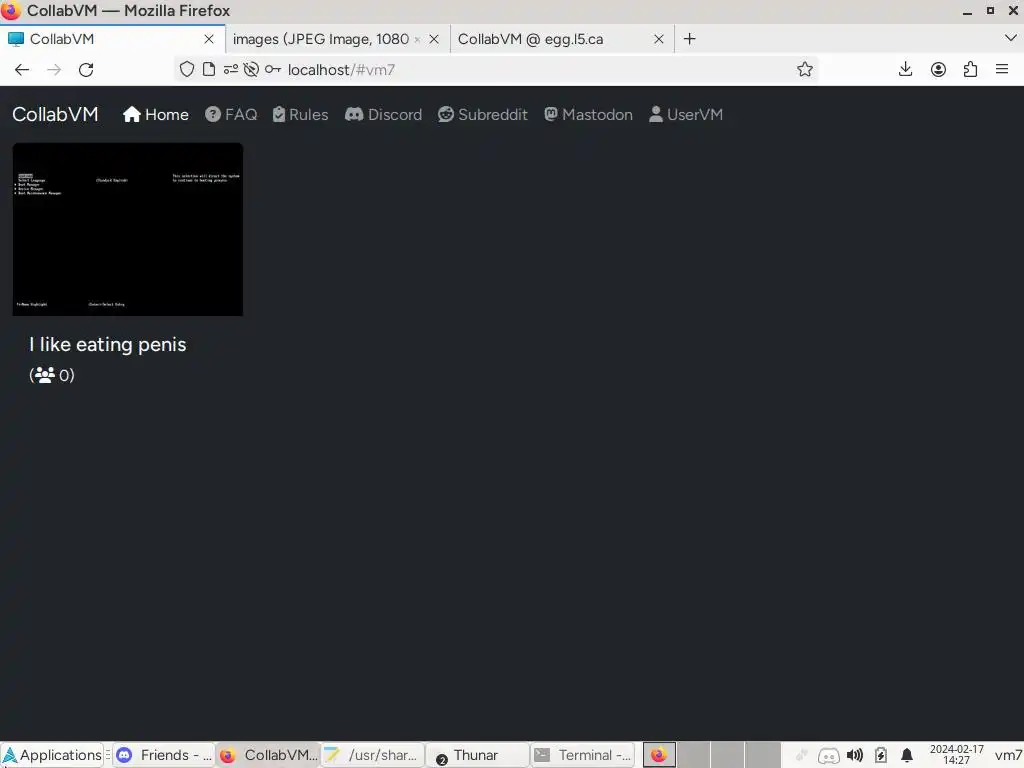Minimize the Firefox window

click(x=967, y=11)
